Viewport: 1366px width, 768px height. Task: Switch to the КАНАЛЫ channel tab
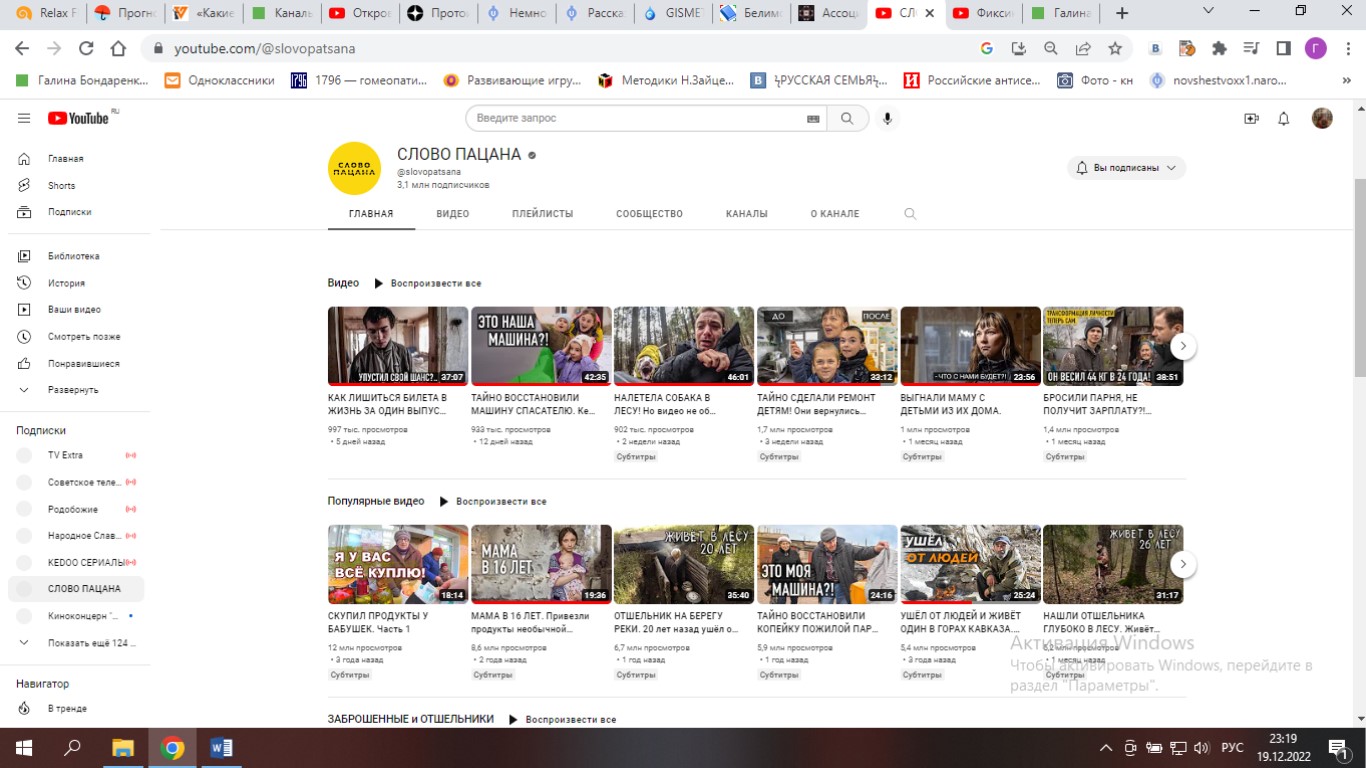pyautogui.click(x=747, y=214)
